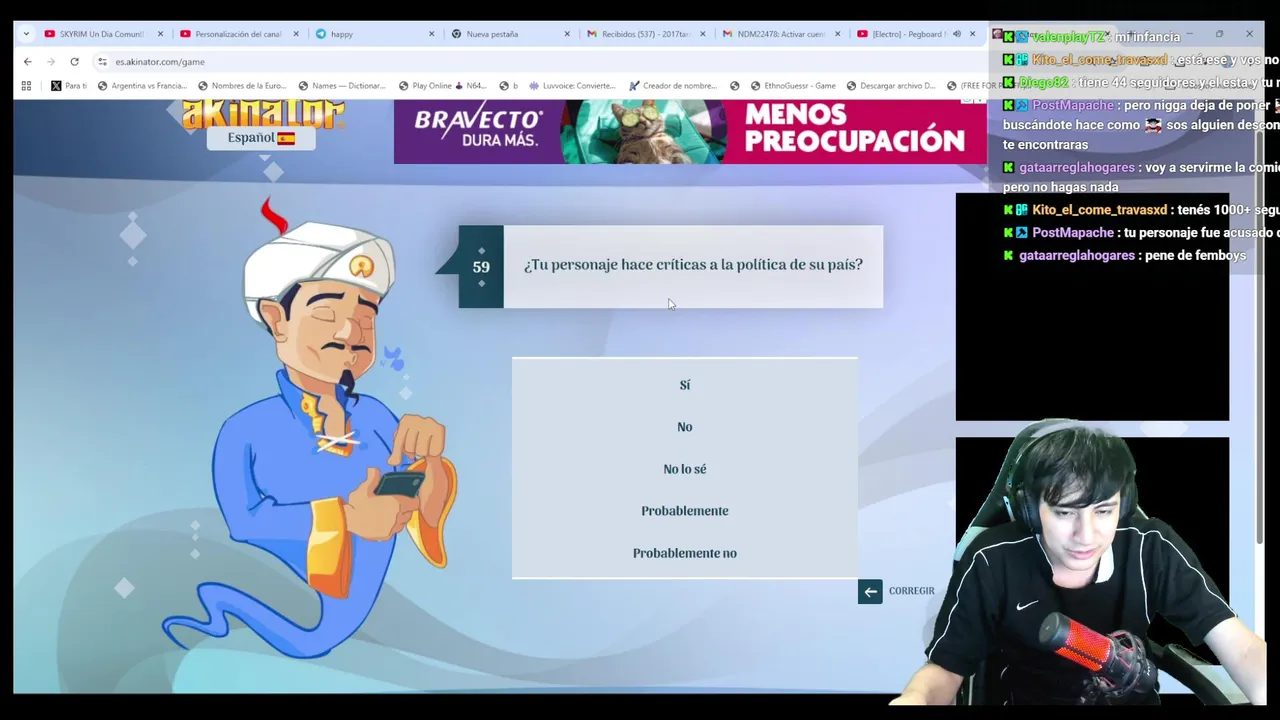Close the [Electro] Pegboard tab

coord(974,34)
